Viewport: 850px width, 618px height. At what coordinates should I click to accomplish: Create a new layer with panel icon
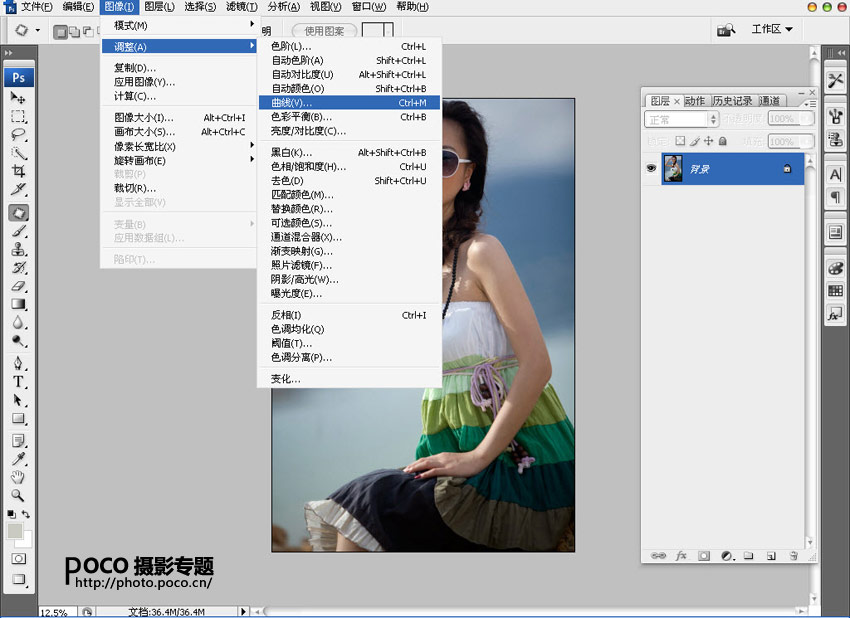click(x=770, y=555)
